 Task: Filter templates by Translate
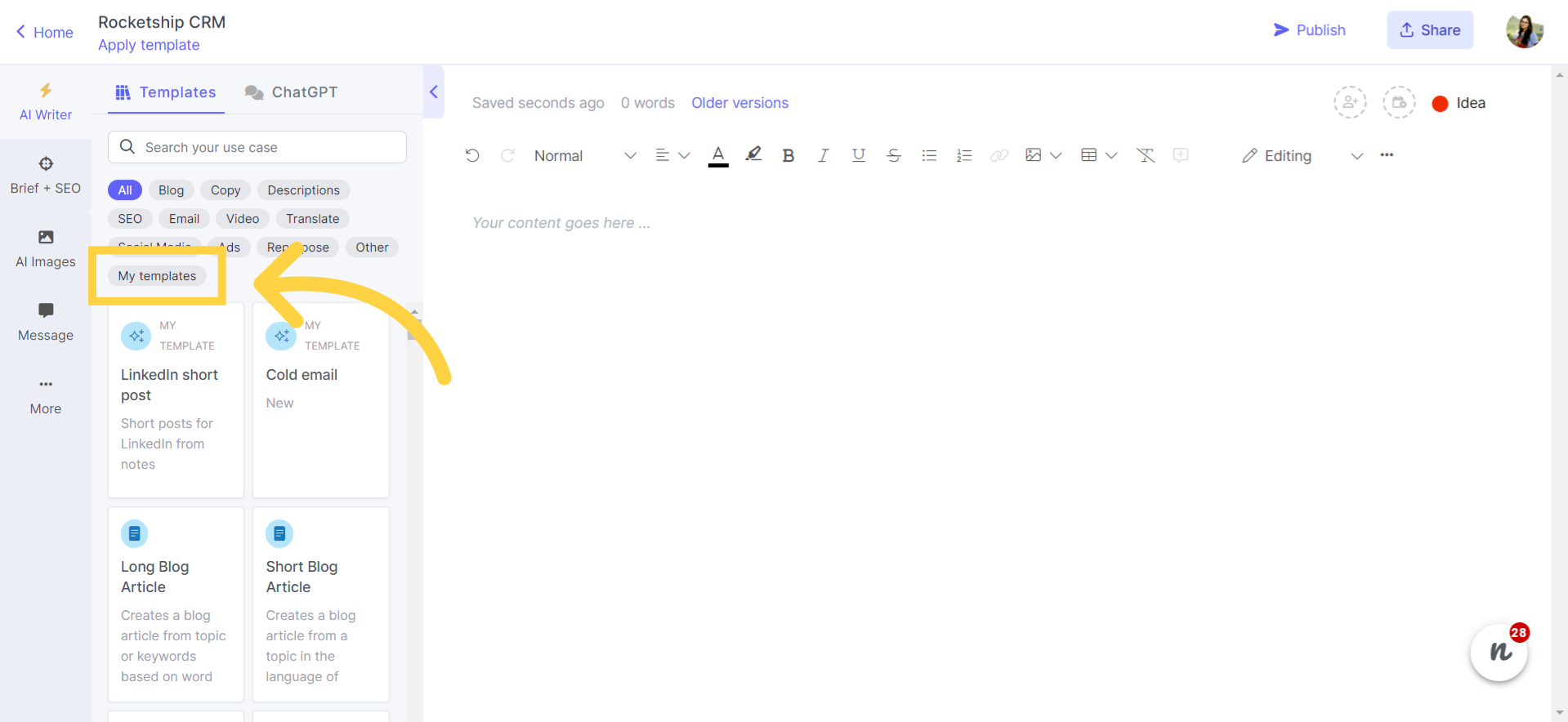click(312, 219)
